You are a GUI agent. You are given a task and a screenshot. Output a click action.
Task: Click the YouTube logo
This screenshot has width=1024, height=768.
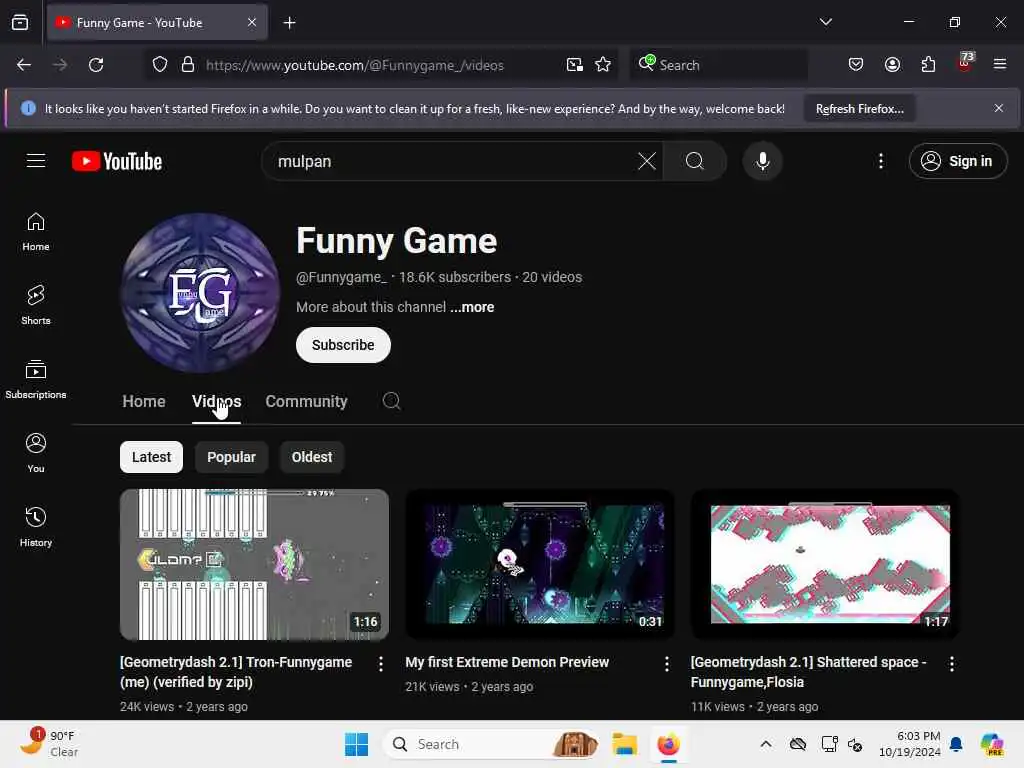[117, 161]
